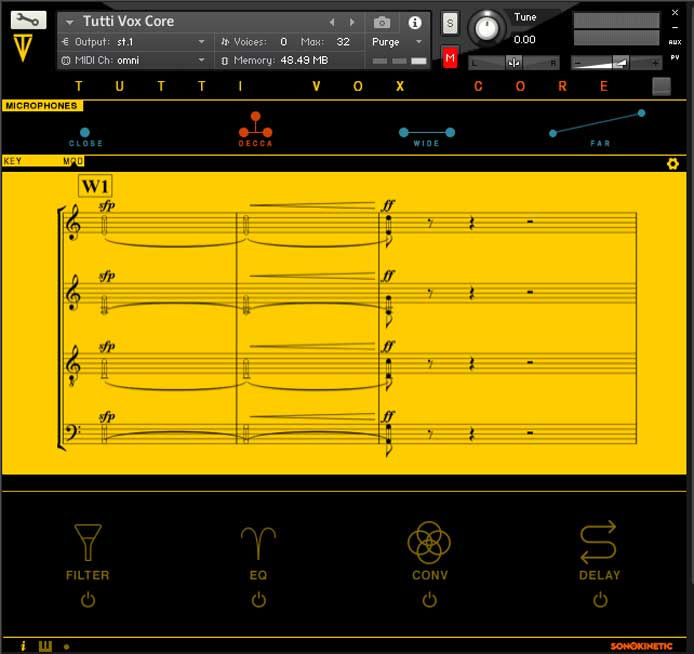Select the Wide microphone position
This screenshot has width=694, height=654.
coord(427,137)
